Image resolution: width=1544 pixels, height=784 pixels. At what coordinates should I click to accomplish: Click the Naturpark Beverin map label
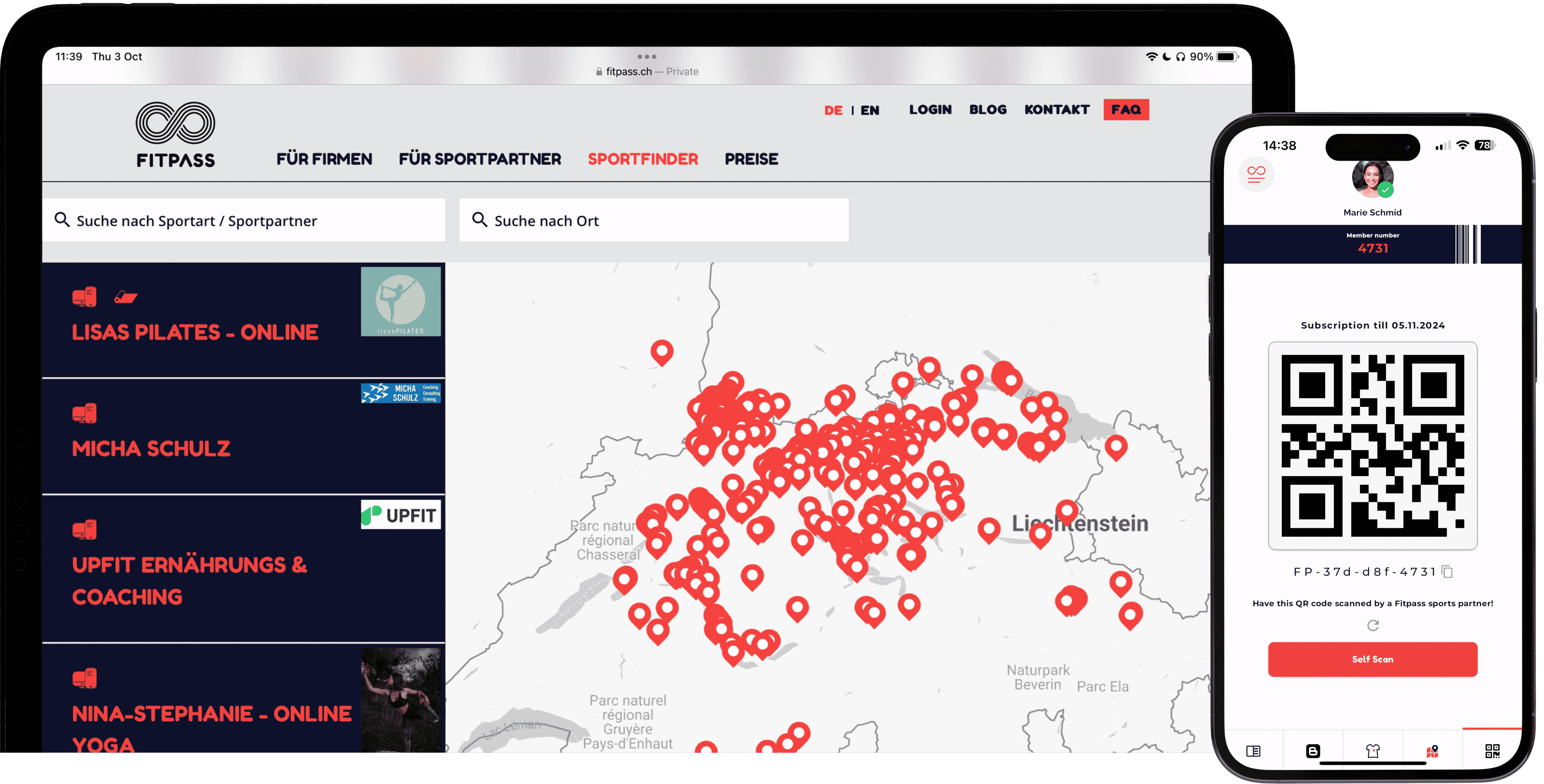pyautogui.click(x=1037, y=677)
